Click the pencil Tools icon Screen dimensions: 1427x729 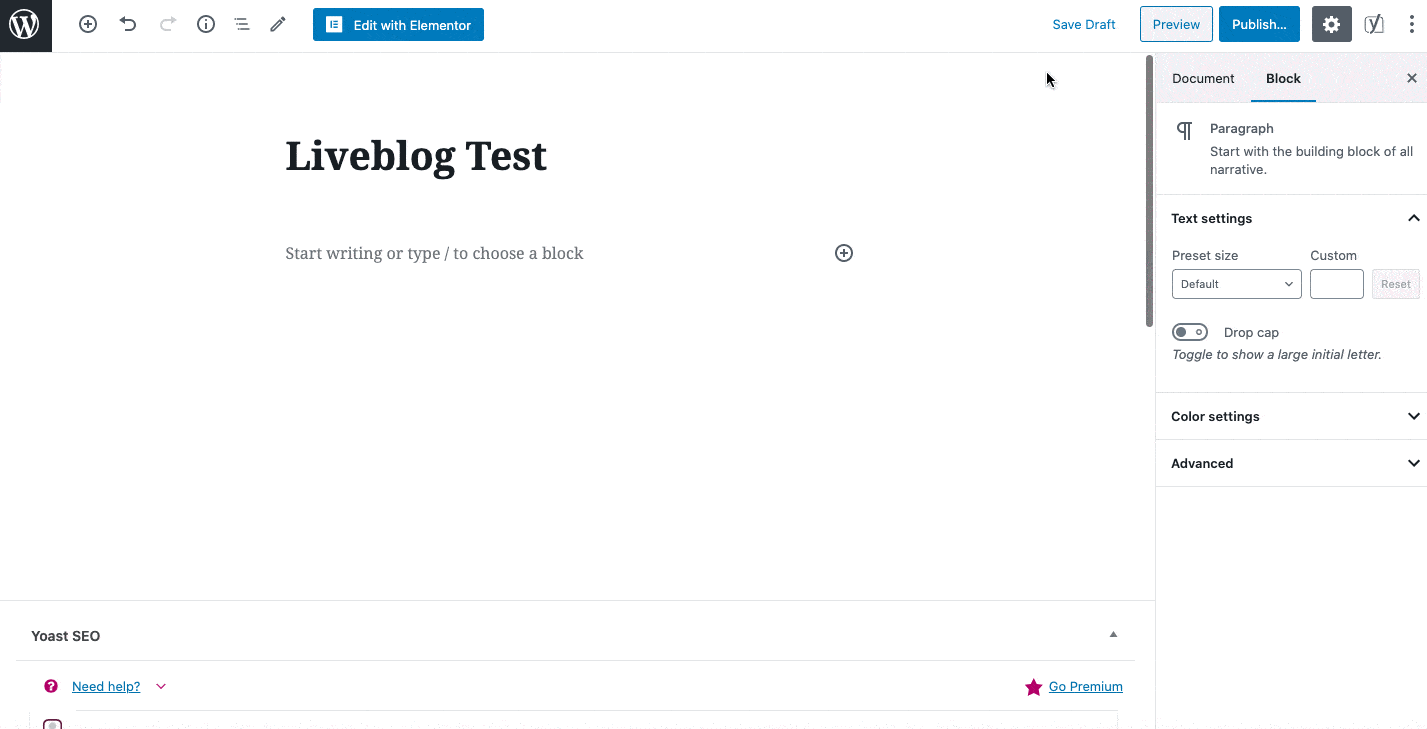tap(278, 24)
